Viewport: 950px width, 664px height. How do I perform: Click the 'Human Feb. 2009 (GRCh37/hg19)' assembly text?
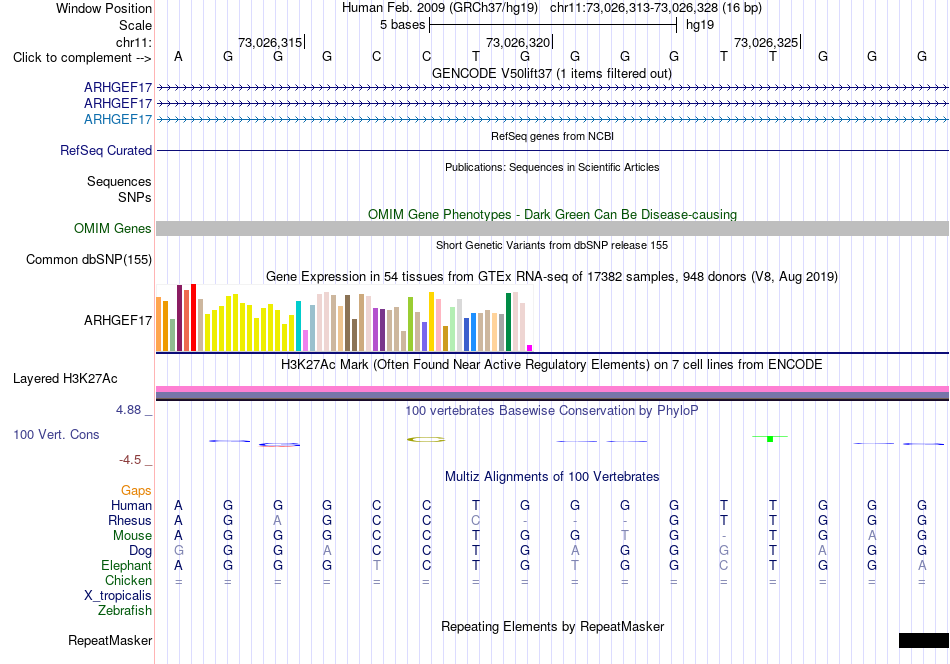(440, 8)
